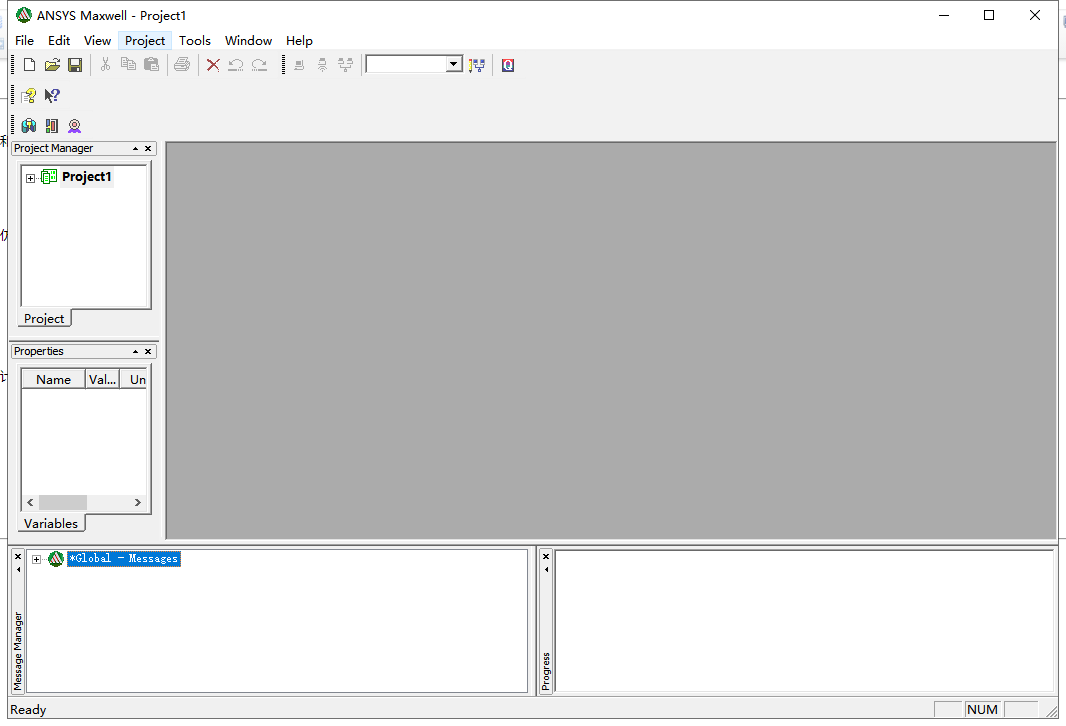Viewport: 1066px width, 726px height.
Task: Click the Undo toolbar icon
Action: point(235,64)
